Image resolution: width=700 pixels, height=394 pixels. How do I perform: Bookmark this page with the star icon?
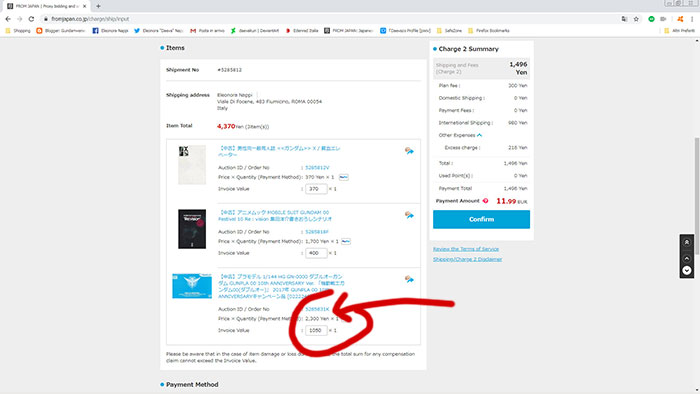[636, 19]
